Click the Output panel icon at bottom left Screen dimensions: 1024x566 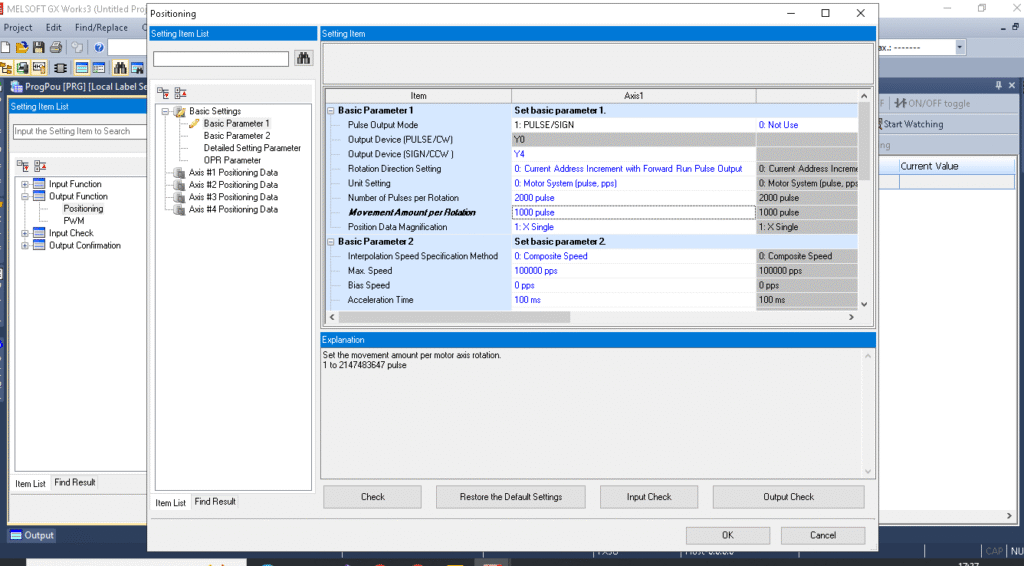[16, 535]
